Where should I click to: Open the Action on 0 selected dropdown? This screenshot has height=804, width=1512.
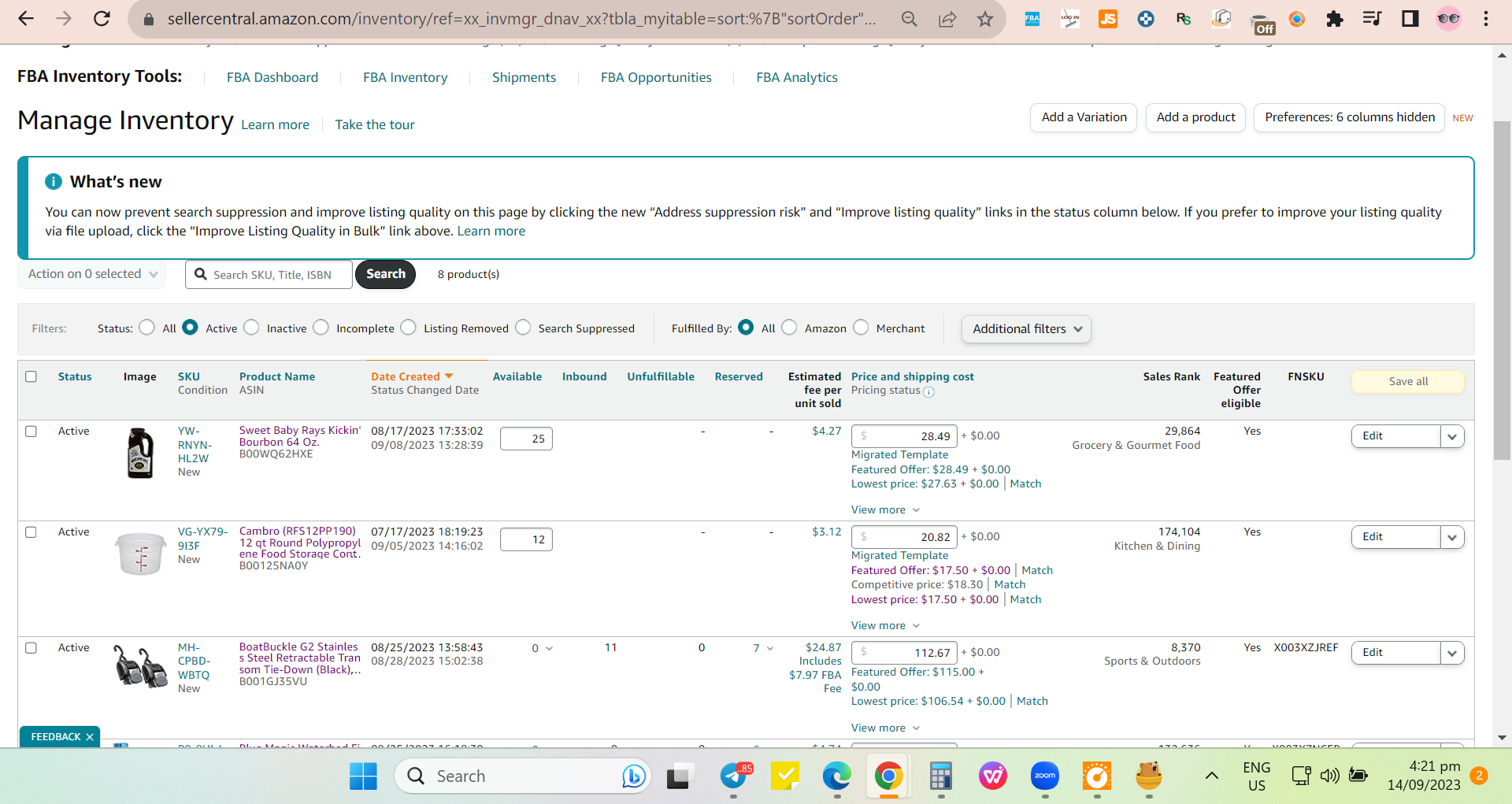92,274
